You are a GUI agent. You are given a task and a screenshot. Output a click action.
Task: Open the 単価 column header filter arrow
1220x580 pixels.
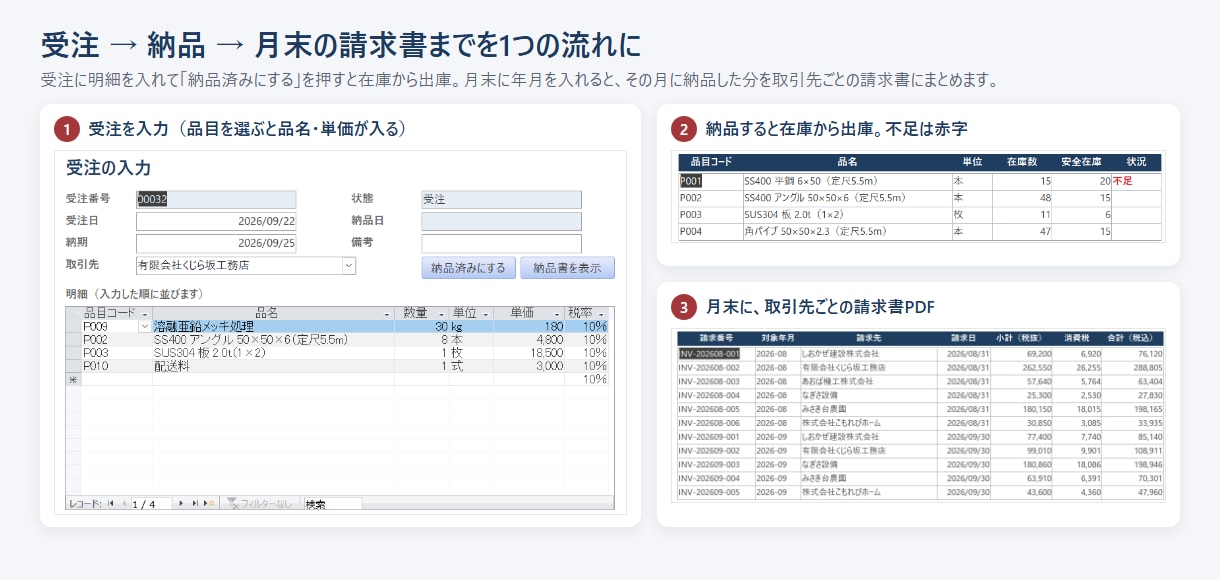click(x=557, y=313)
